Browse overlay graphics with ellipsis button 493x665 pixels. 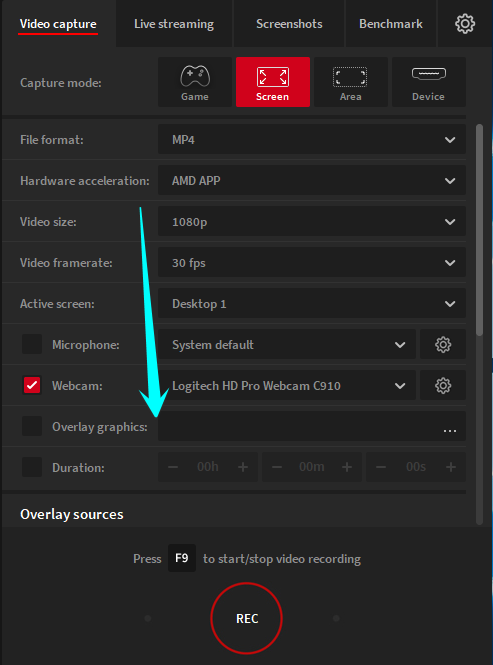point(450,430)
